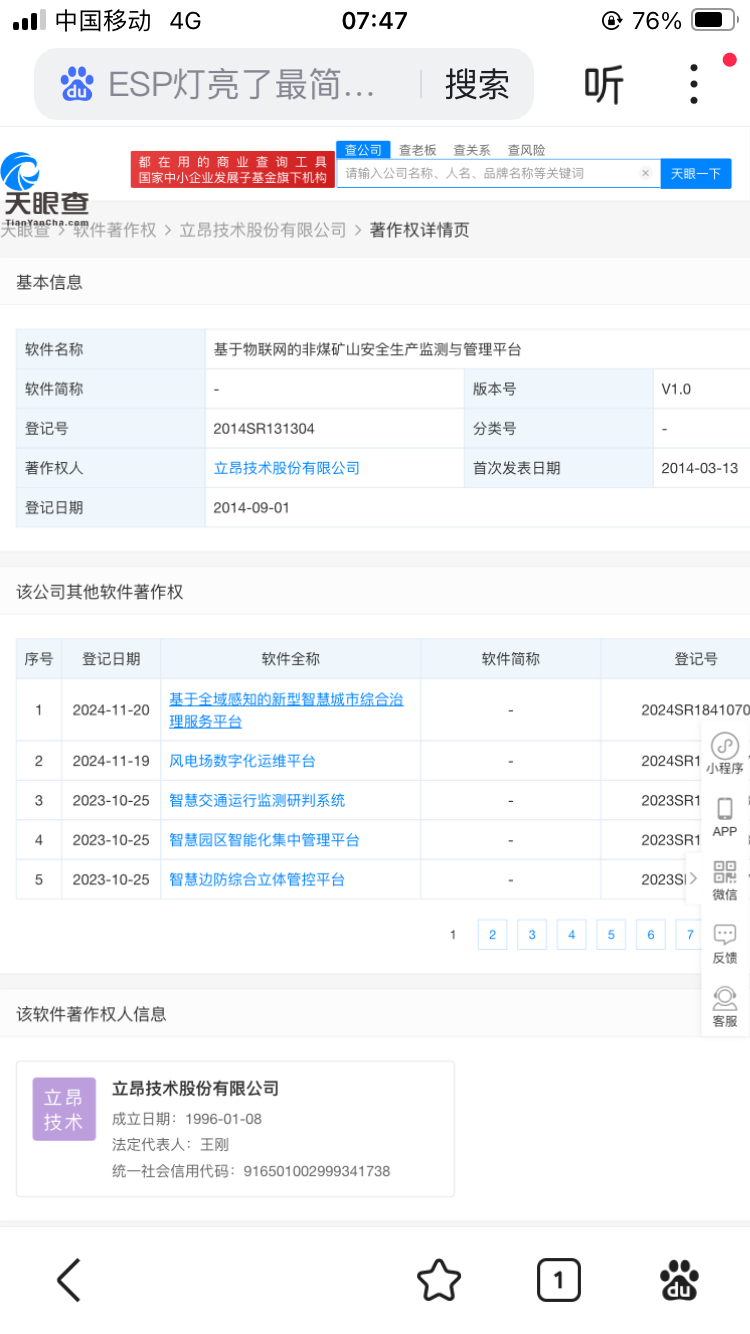This screenshot has width=750, height=1334.
Task: Tap the Baidu paw icon in the address bar
Action: click(x=77, y=84)
